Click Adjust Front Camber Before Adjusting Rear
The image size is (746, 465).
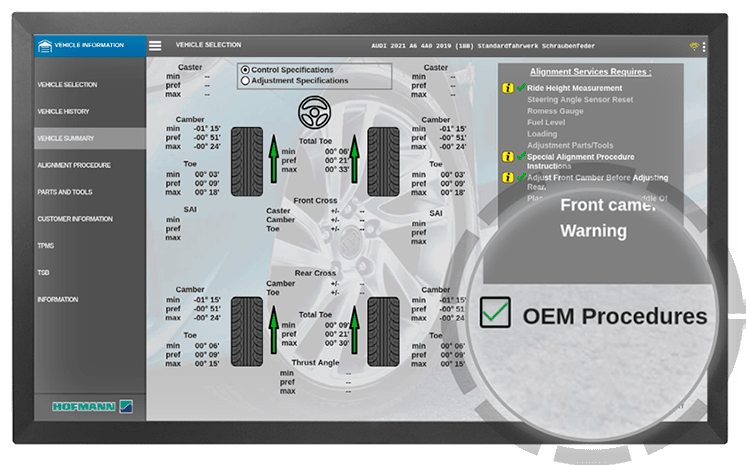[x=597, y=182]
